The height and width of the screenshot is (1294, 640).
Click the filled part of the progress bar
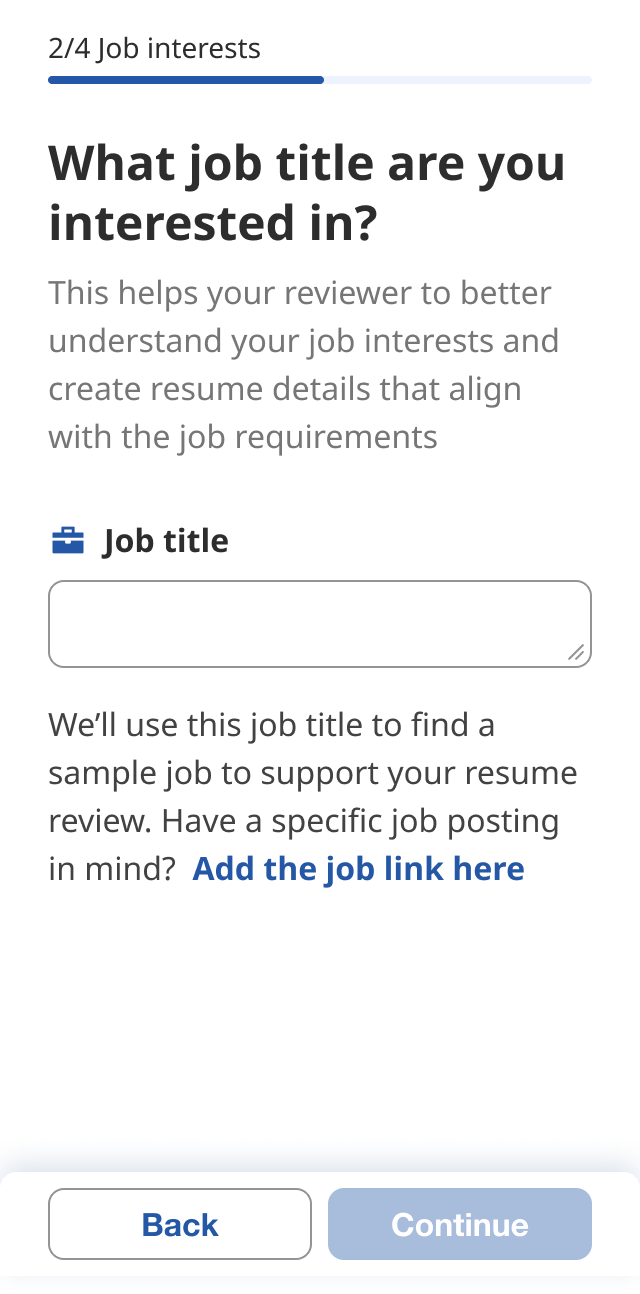pyautogui.click(x=185, y=80)
